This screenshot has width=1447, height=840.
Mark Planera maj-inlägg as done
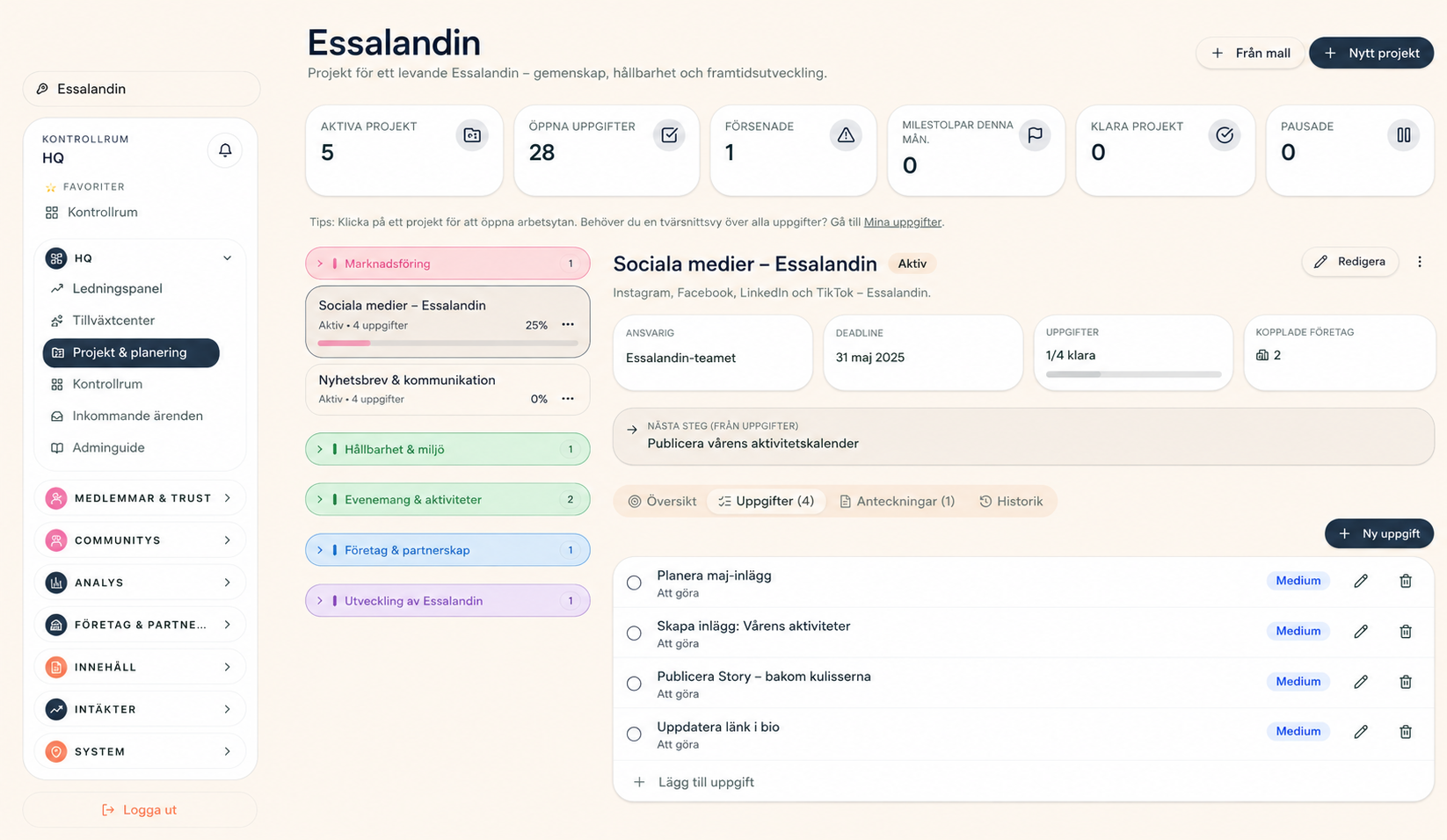point(634,583)
